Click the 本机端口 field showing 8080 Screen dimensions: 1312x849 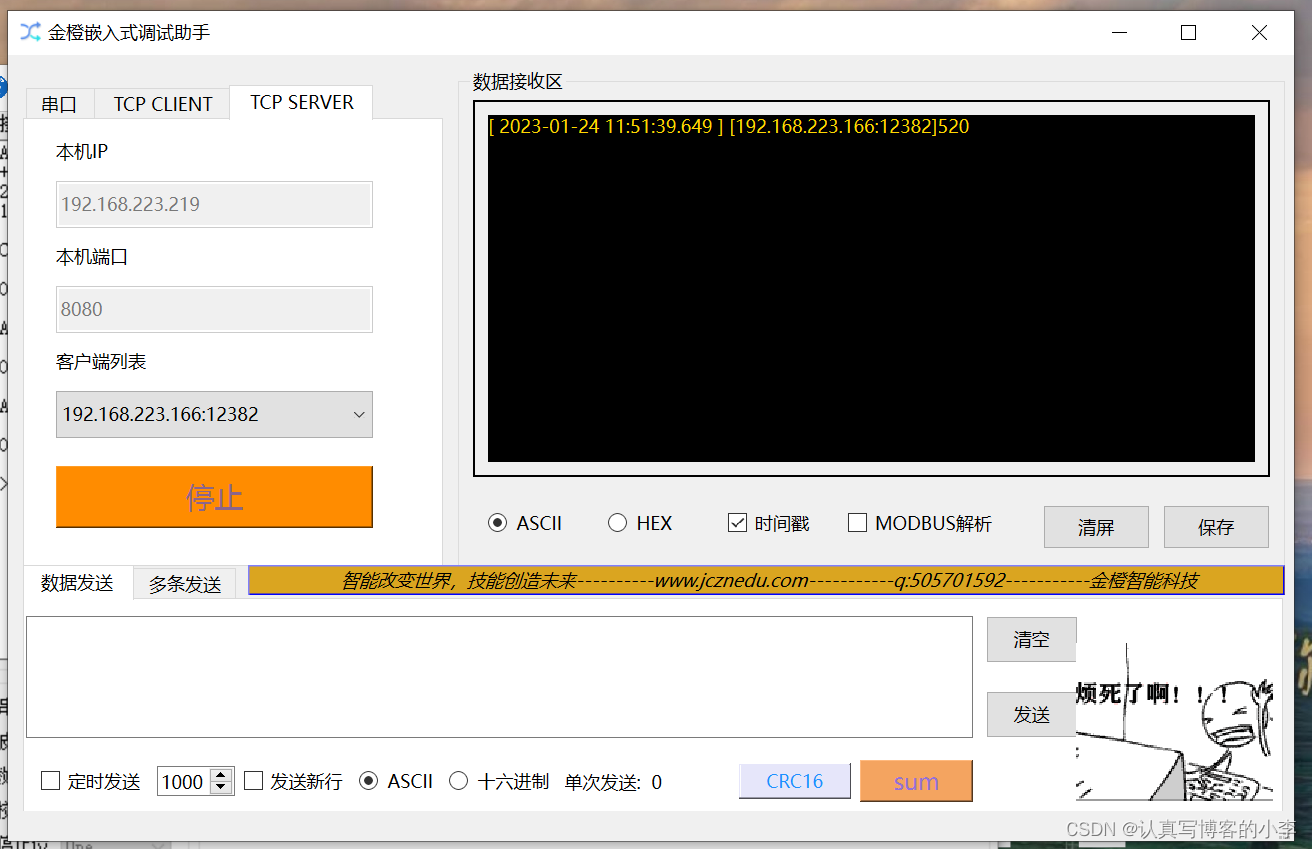[214, 309]
